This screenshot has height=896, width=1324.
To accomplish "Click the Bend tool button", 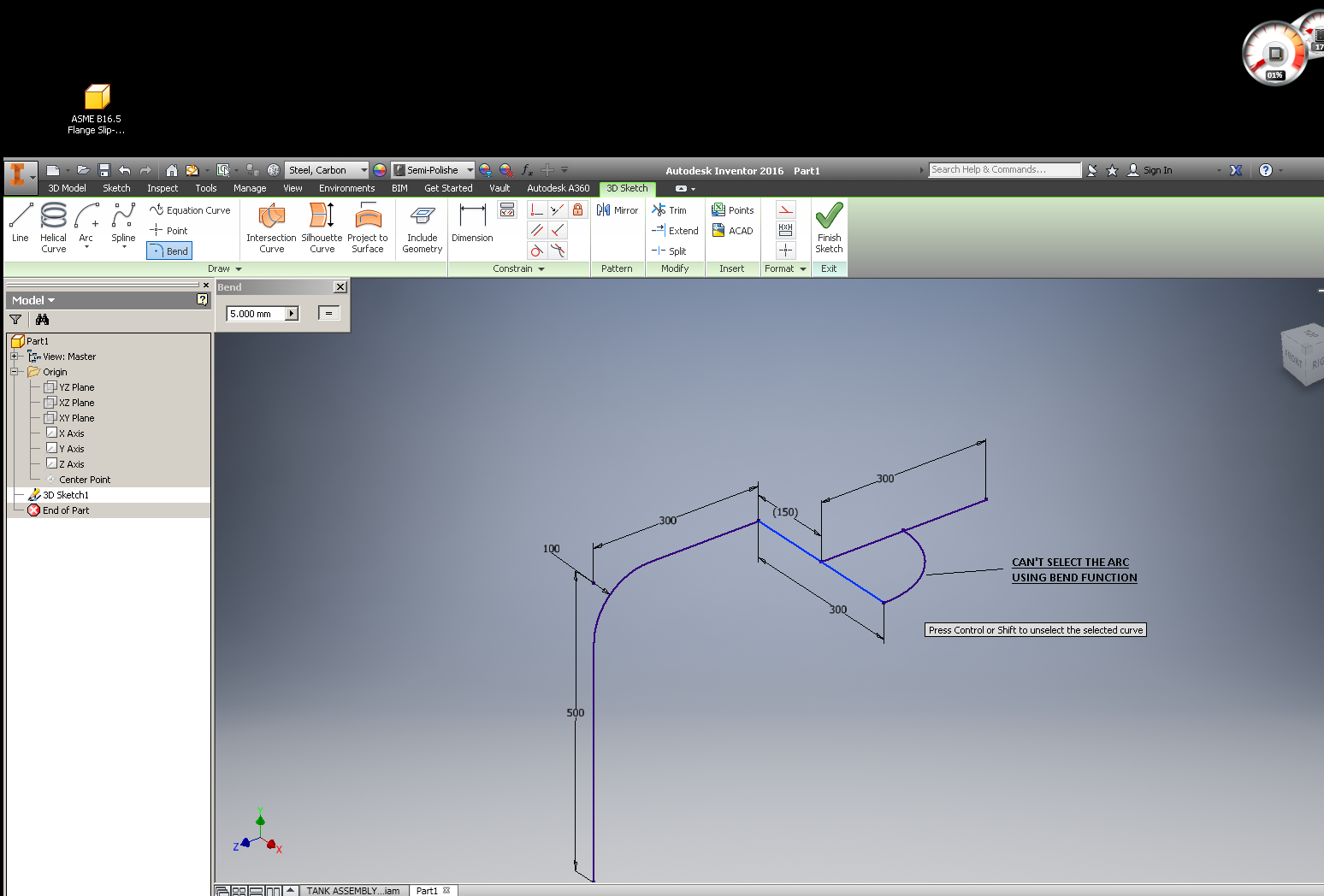I will [x=168, y=251].
